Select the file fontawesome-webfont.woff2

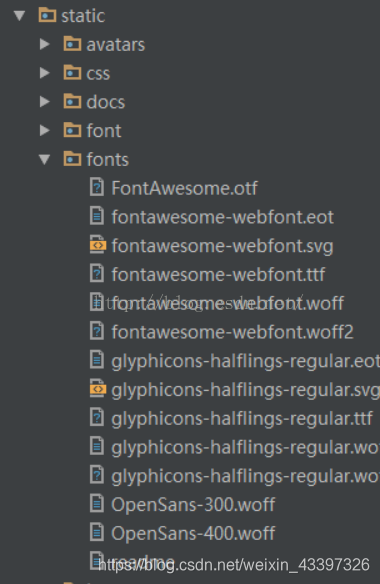click(x=232, y=332)
